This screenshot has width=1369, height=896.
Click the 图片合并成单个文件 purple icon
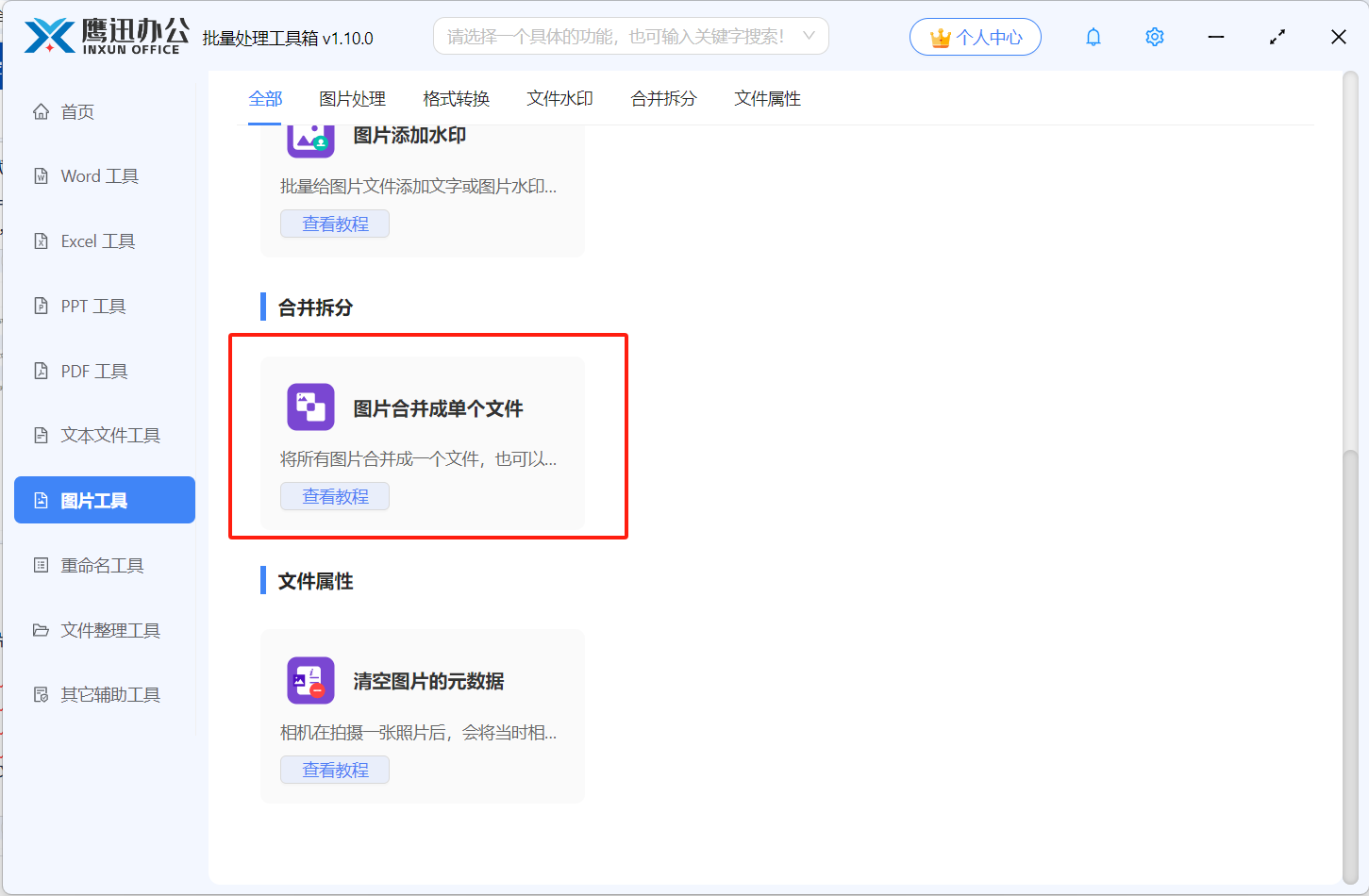[x=310, y=407]
